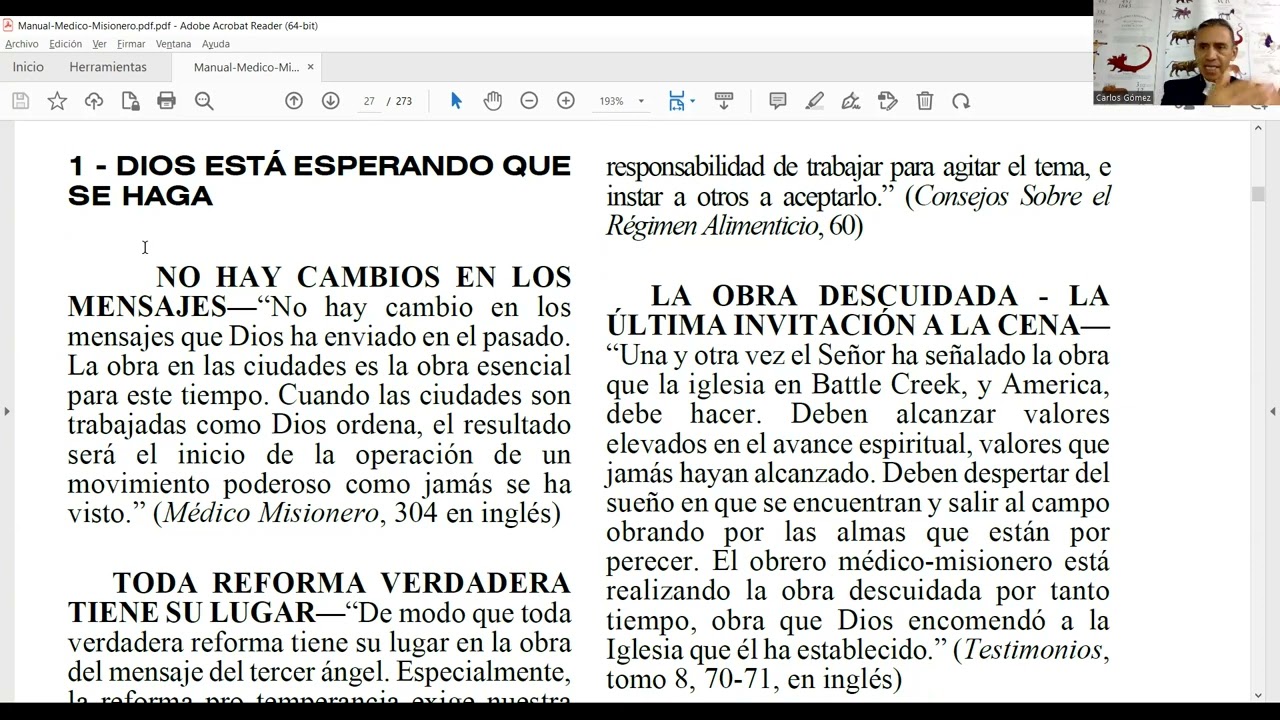This screenshot has width=1280, height=720.
Task: Open the Firmar menu
Action: click(x=131, y=44)
